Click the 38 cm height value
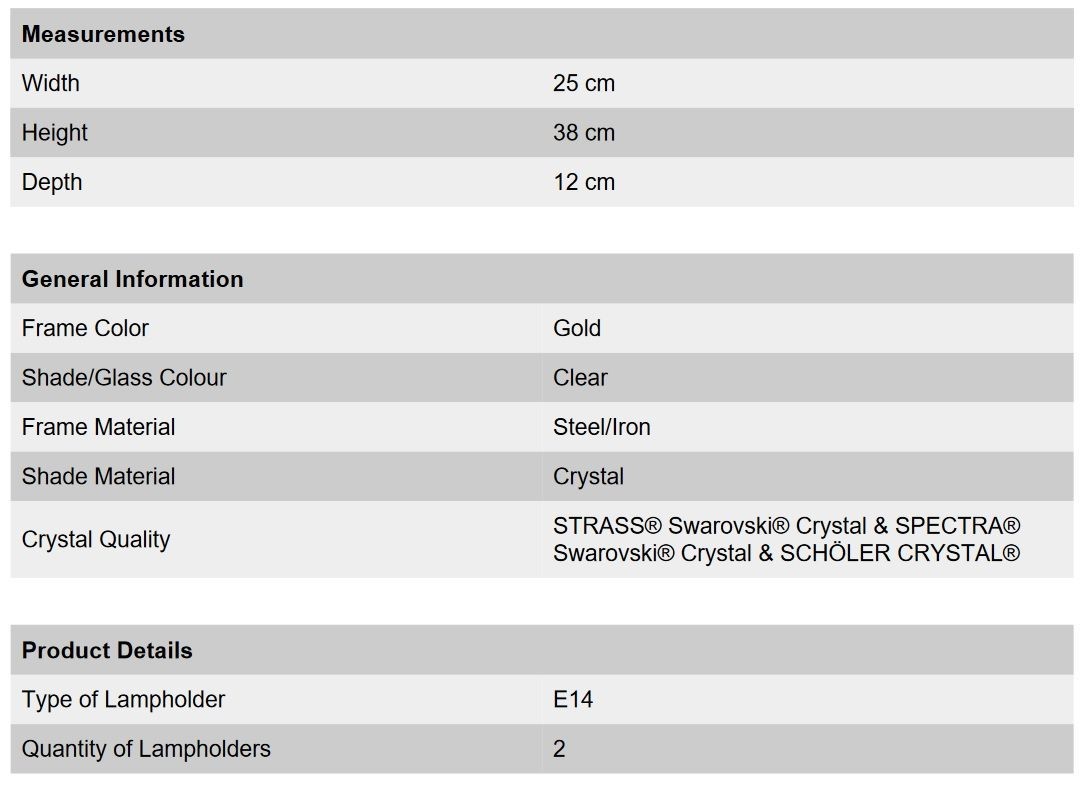Image resolution: width=1081 pixels, height=792 pixels. (x=583, y=132)
